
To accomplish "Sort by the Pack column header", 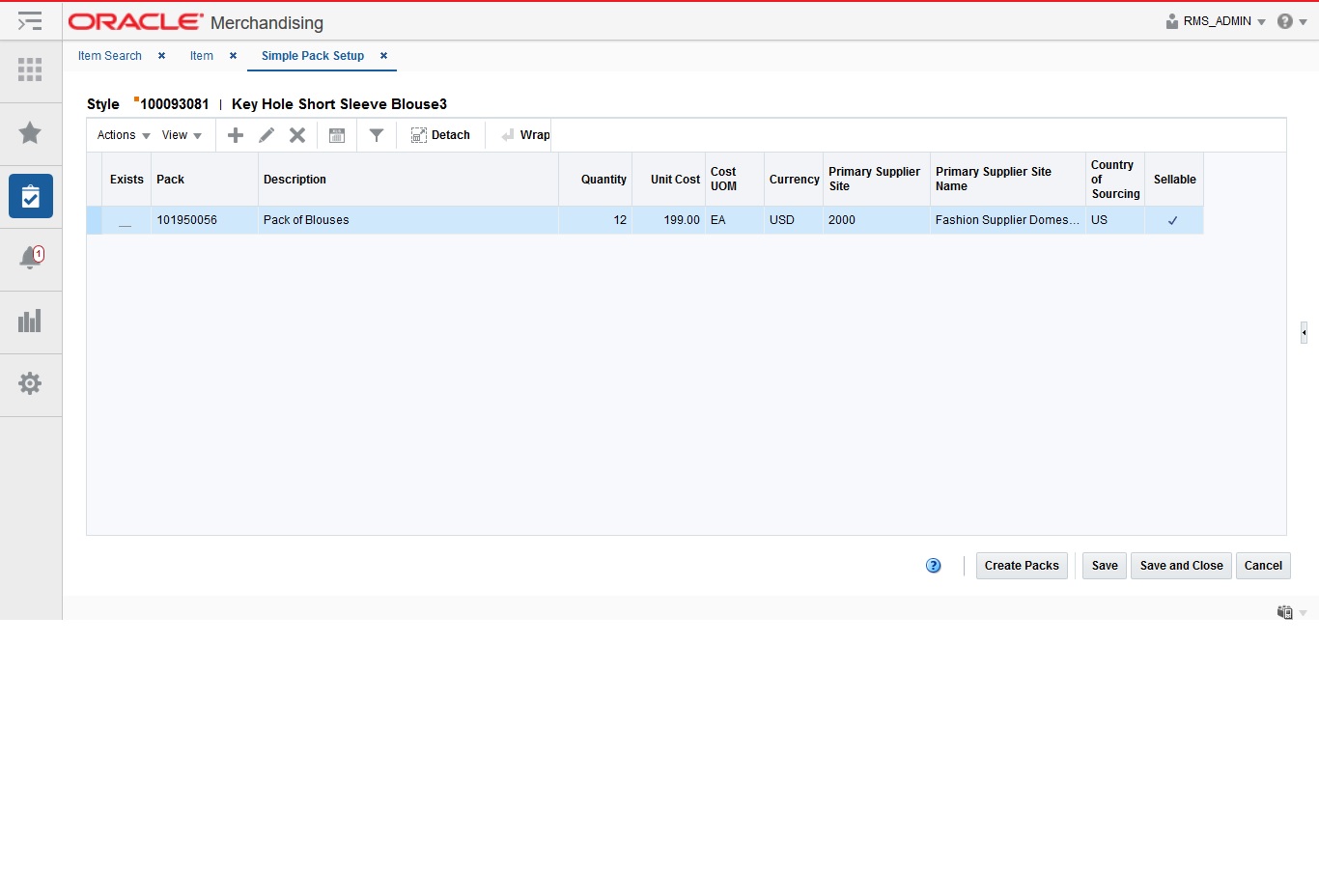I will coord(205,180).
